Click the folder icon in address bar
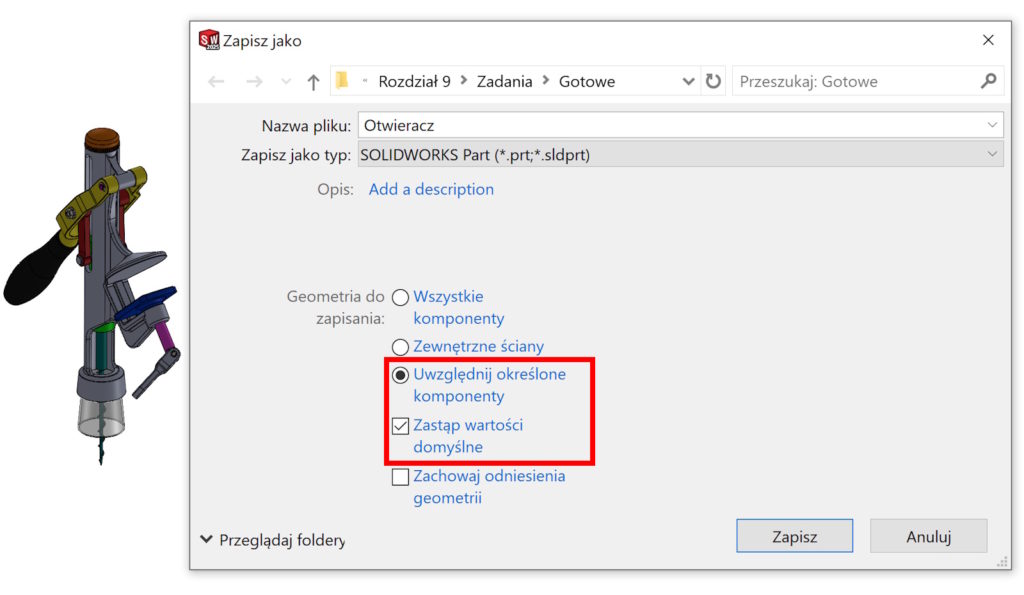 [x=342, y=81]
